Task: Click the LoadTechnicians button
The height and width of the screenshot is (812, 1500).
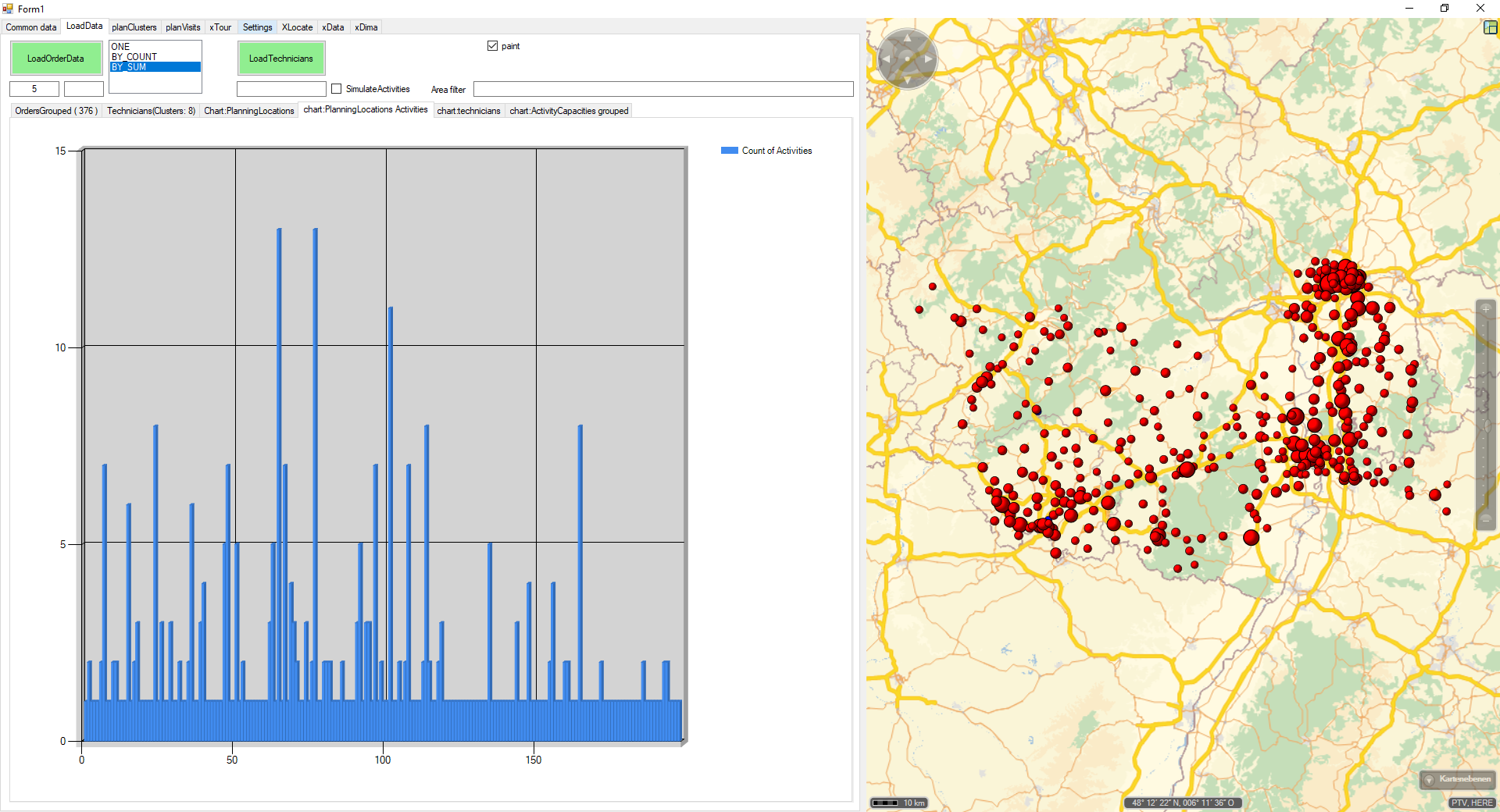Action: [x=280, y=59]
